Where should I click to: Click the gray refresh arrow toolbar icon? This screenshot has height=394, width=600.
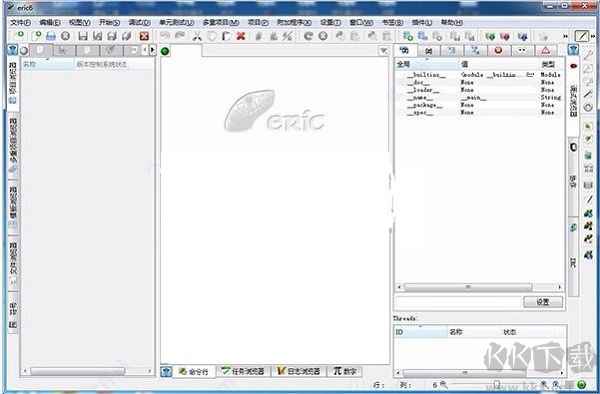308,36
